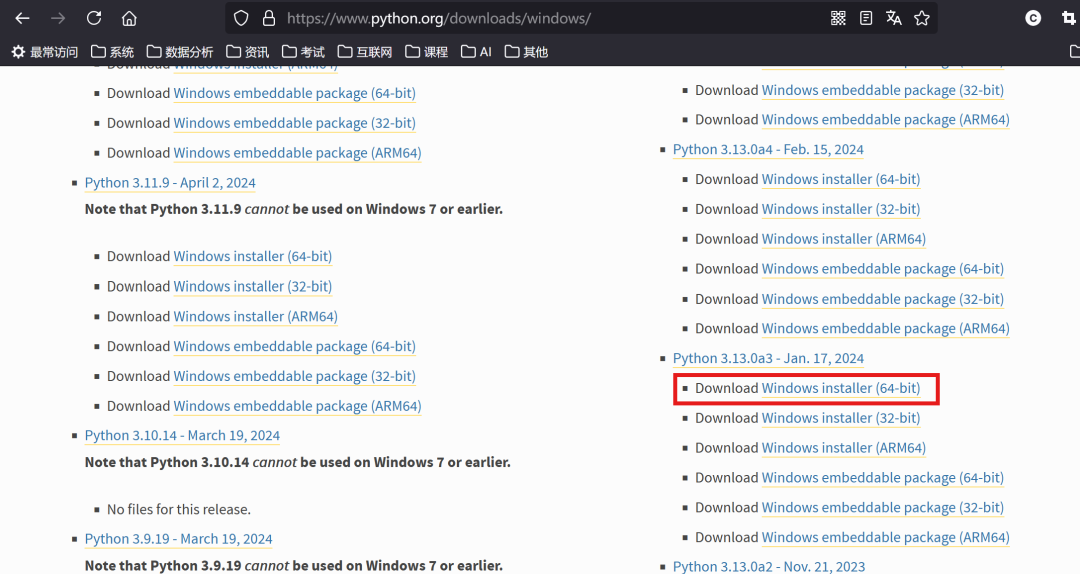The image size is (1080, 574).
Task: Click embeddable package (64-bit) link above Python 3.11.9
Action: coord(295,93)
